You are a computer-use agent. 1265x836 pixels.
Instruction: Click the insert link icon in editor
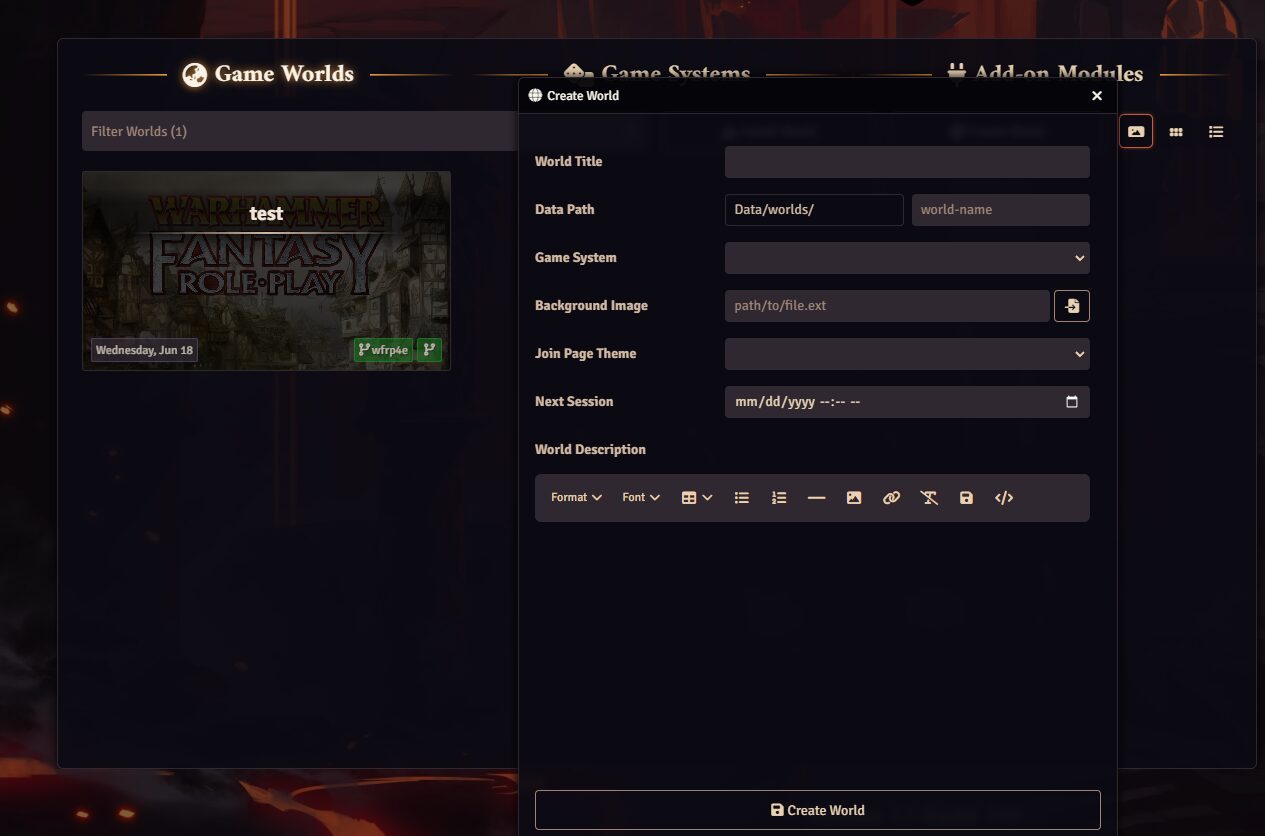coord(891,498)
